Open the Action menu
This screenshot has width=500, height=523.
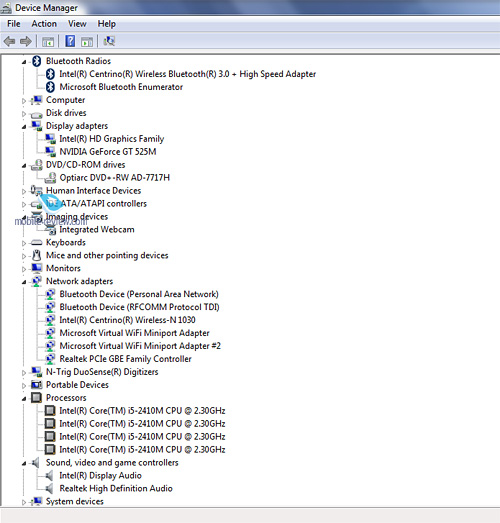click(x=44, y=24)
